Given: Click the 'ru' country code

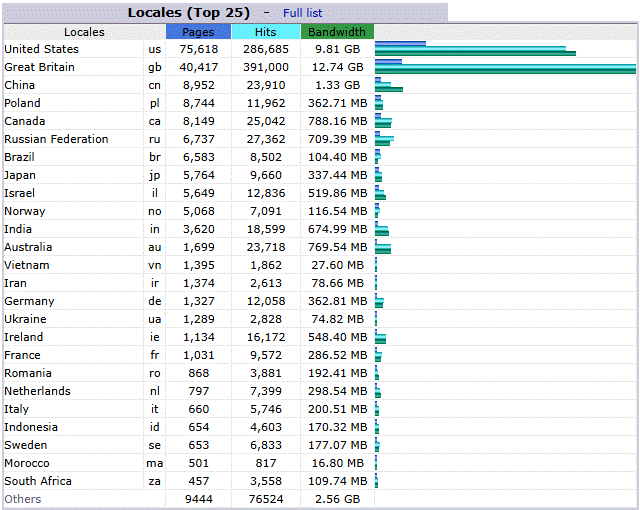Looking at the screenshot, I should pos(154,139).
